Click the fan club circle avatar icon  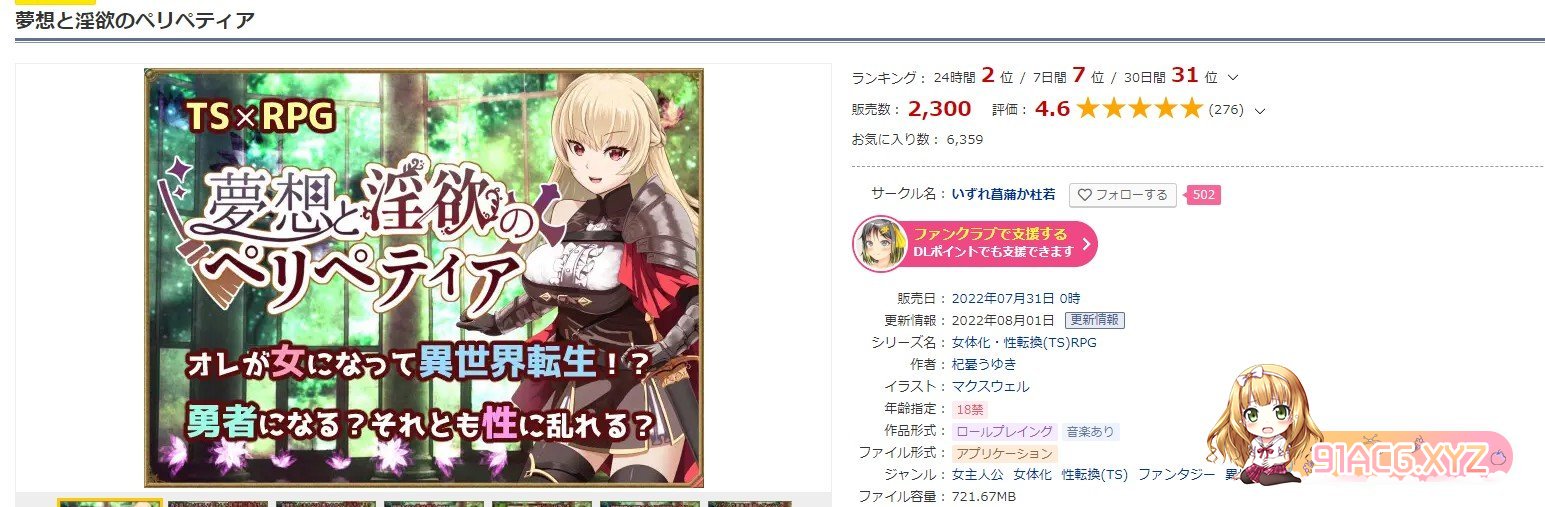coord(880,243)
